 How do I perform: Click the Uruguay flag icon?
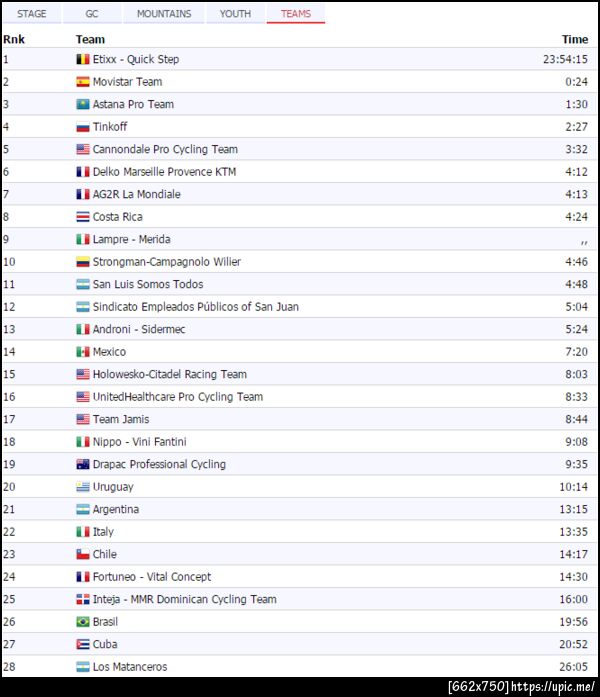83,487
